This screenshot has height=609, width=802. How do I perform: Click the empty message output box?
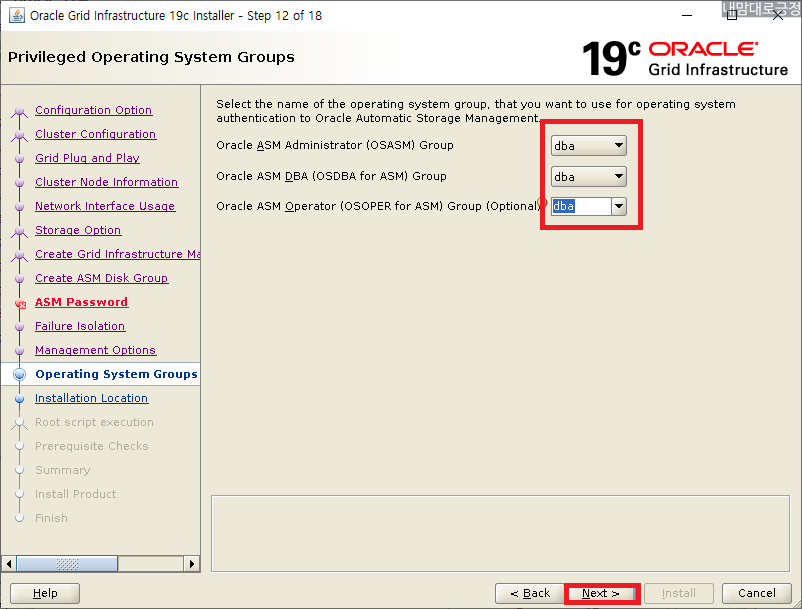500,533
